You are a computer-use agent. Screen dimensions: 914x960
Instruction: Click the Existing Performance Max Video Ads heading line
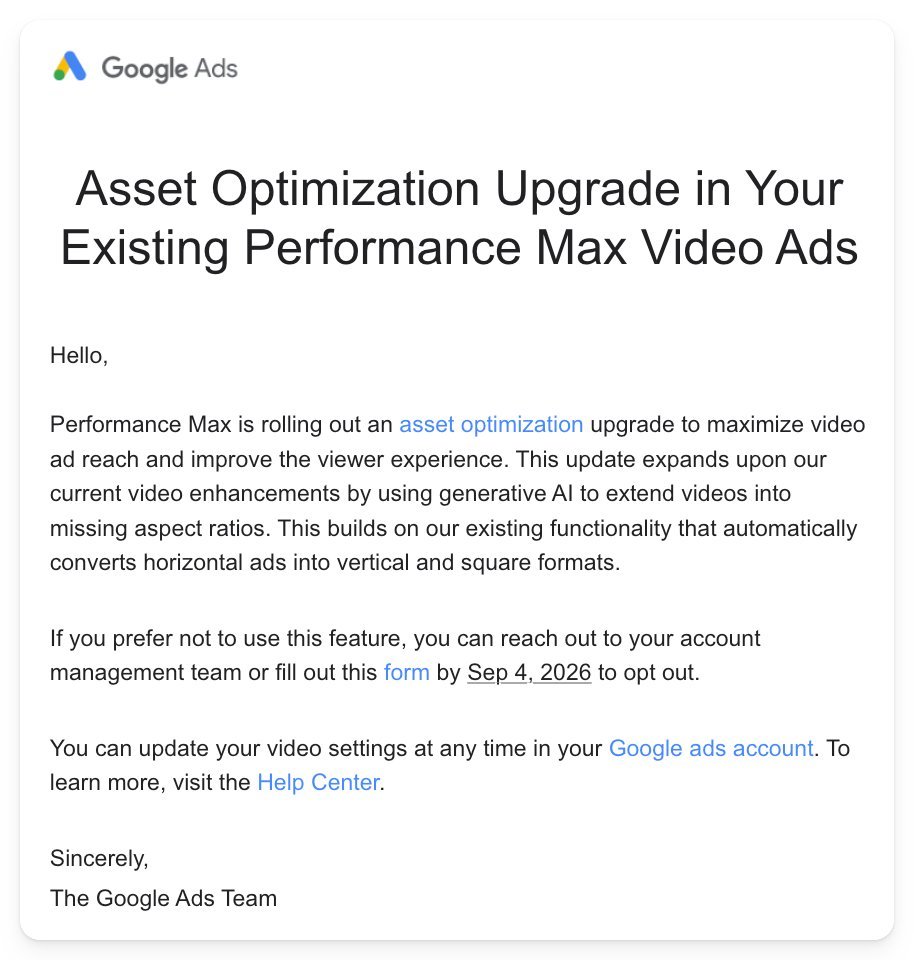pos(459,247)
